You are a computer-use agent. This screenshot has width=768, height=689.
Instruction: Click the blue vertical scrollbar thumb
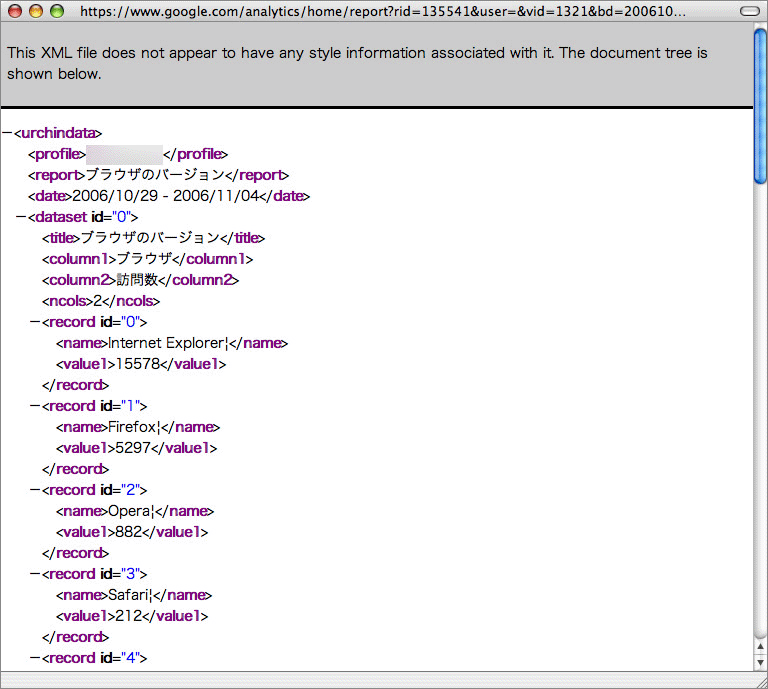pyautogui.click(x=760, y=105)
